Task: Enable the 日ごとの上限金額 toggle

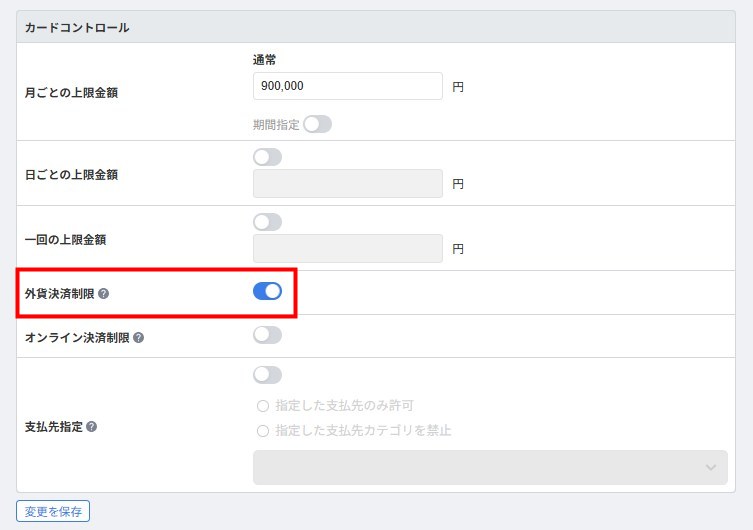Action: pos(267,157)
